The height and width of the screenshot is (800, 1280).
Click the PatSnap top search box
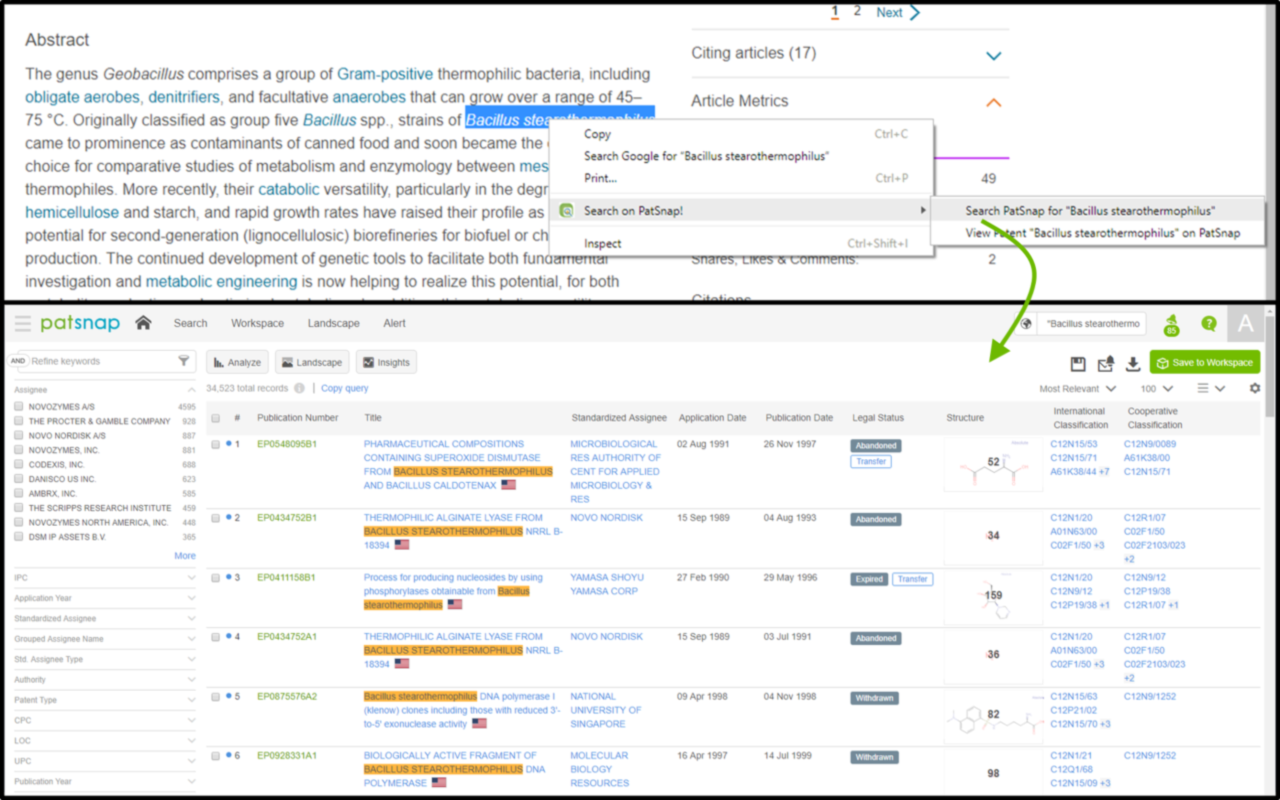(x=1091, y=324)
